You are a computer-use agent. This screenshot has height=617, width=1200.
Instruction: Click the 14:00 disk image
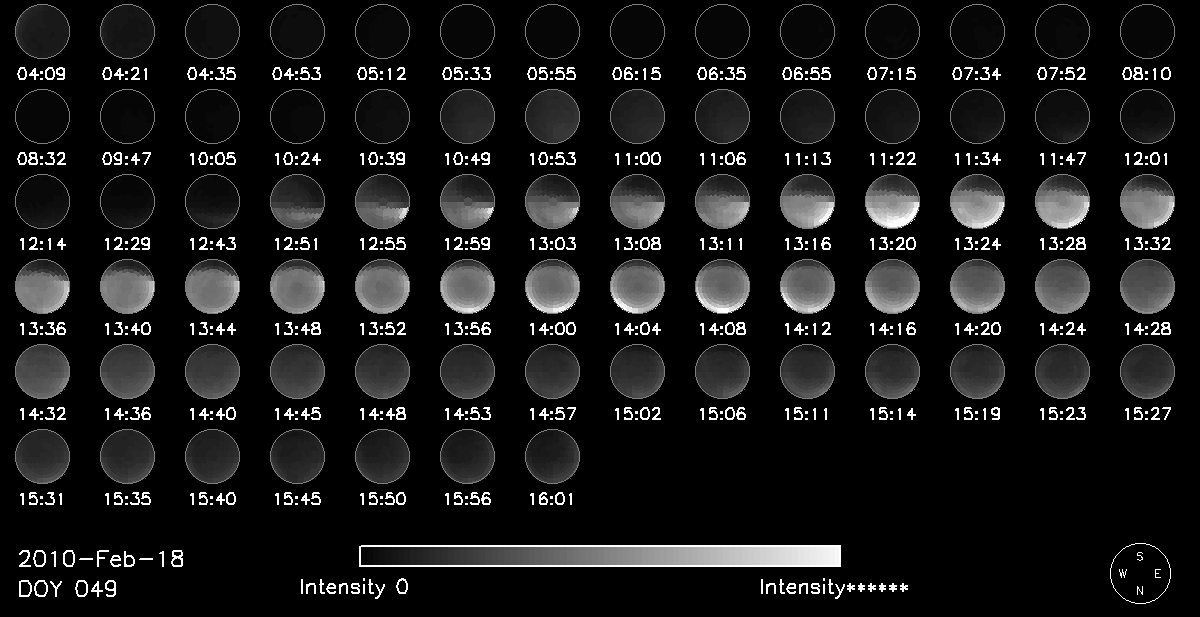tap(552, 286)
